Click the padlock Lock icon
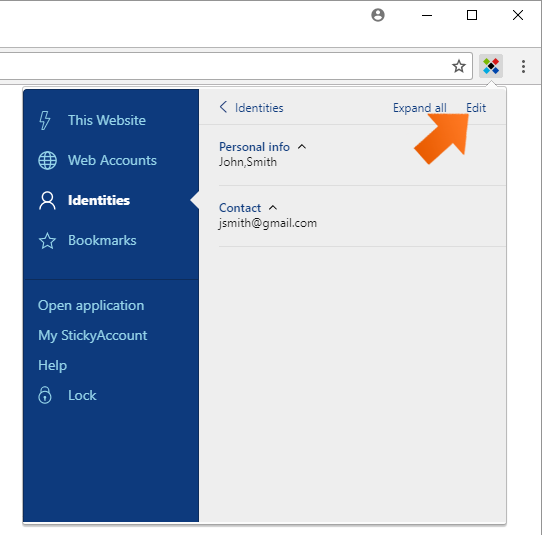This screenshot has width=542, height=535. 45,395
